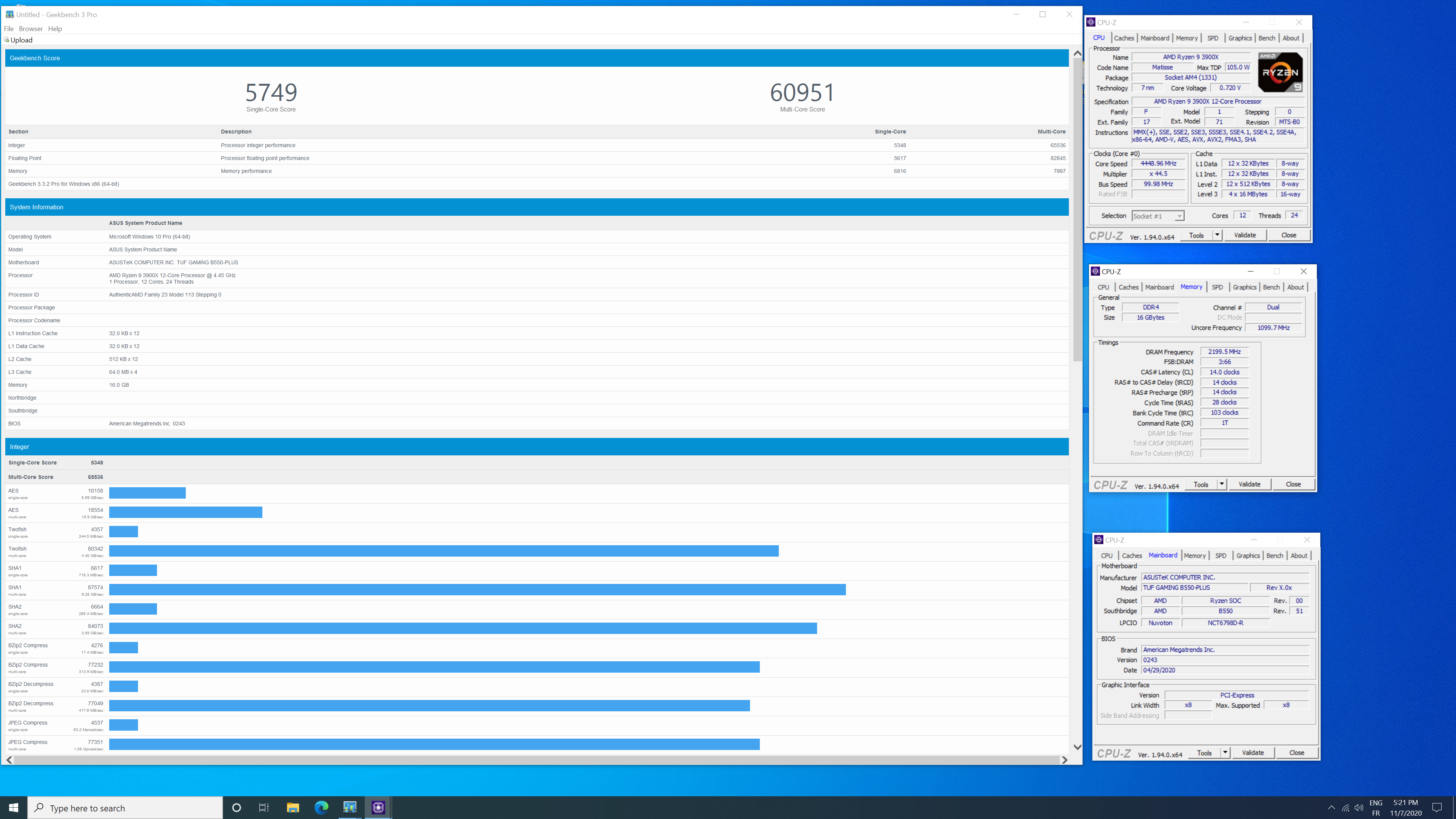Open Task View on the taskbar

tap(264, 808)
